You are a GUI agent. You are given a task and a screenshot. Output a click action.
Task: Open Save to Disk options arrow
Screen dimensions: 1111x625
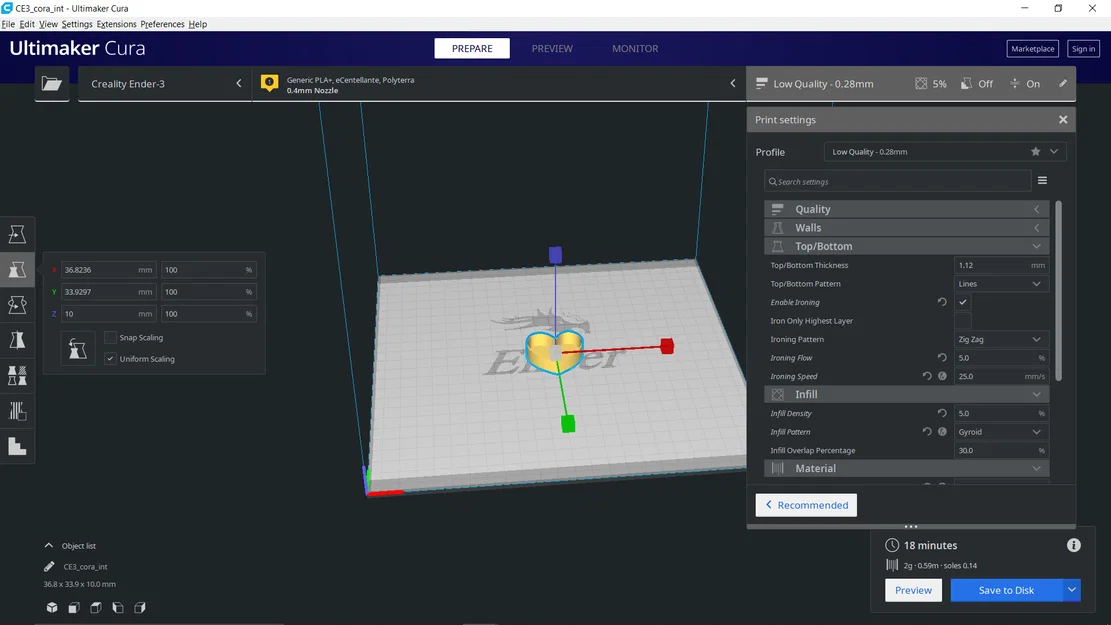tap(1071, 590)
